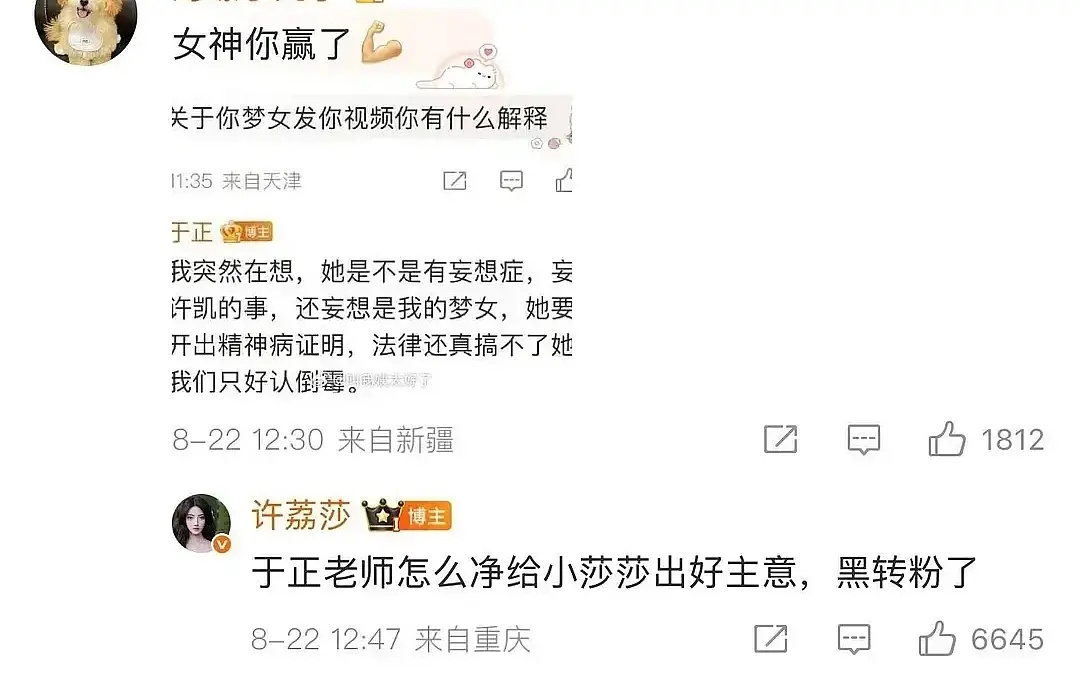Tap the comment text 女神你赢了

(262, 44)
